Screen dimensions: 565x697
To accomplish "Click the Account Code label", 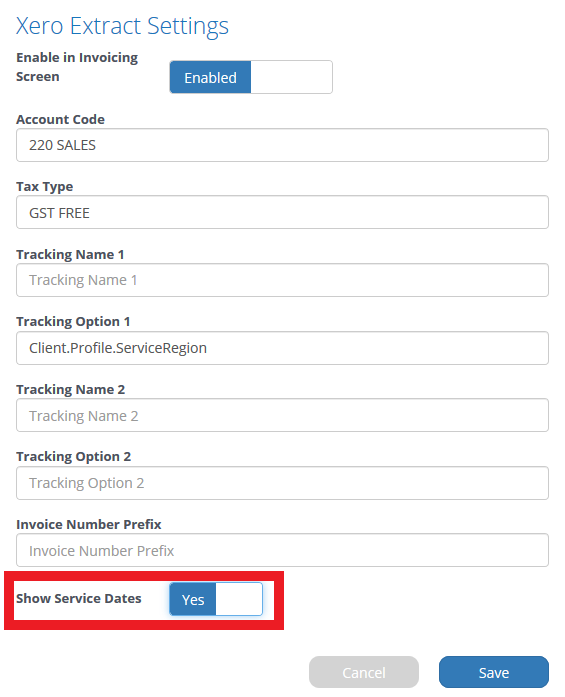I will pos(60,119).
